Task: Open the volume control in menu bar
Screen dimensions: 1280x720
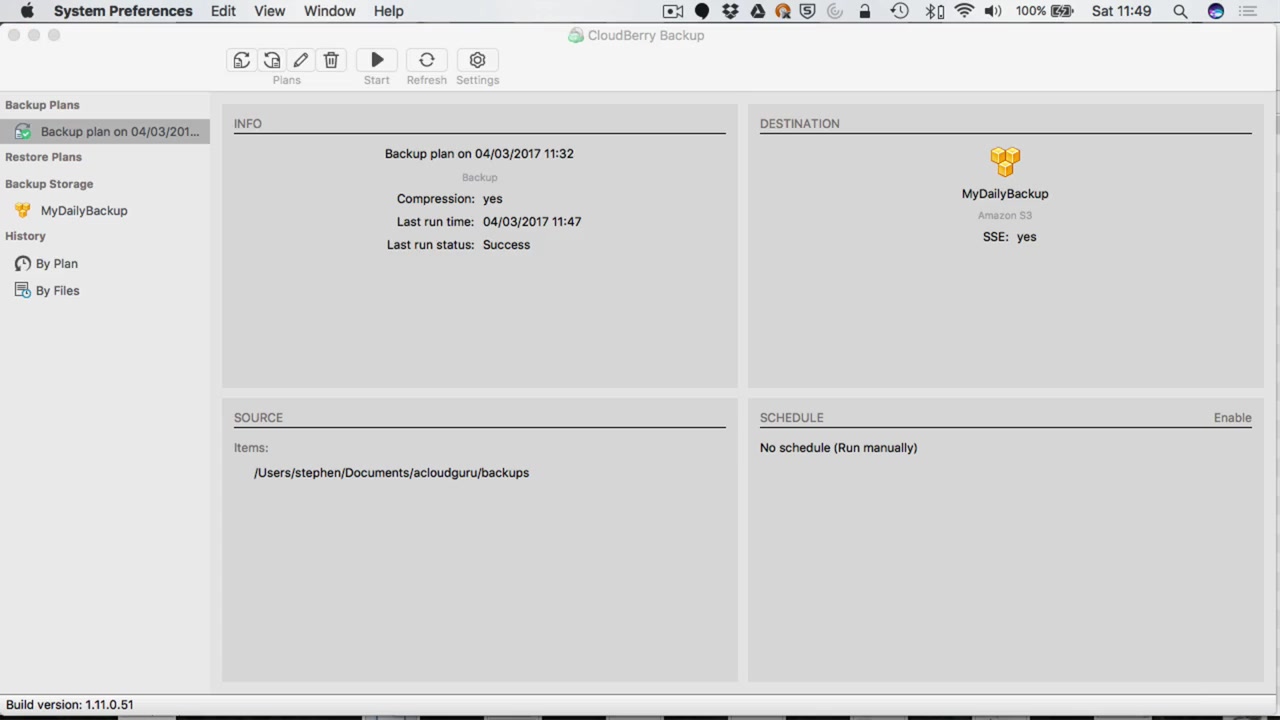Action: [x=993, y=11]
